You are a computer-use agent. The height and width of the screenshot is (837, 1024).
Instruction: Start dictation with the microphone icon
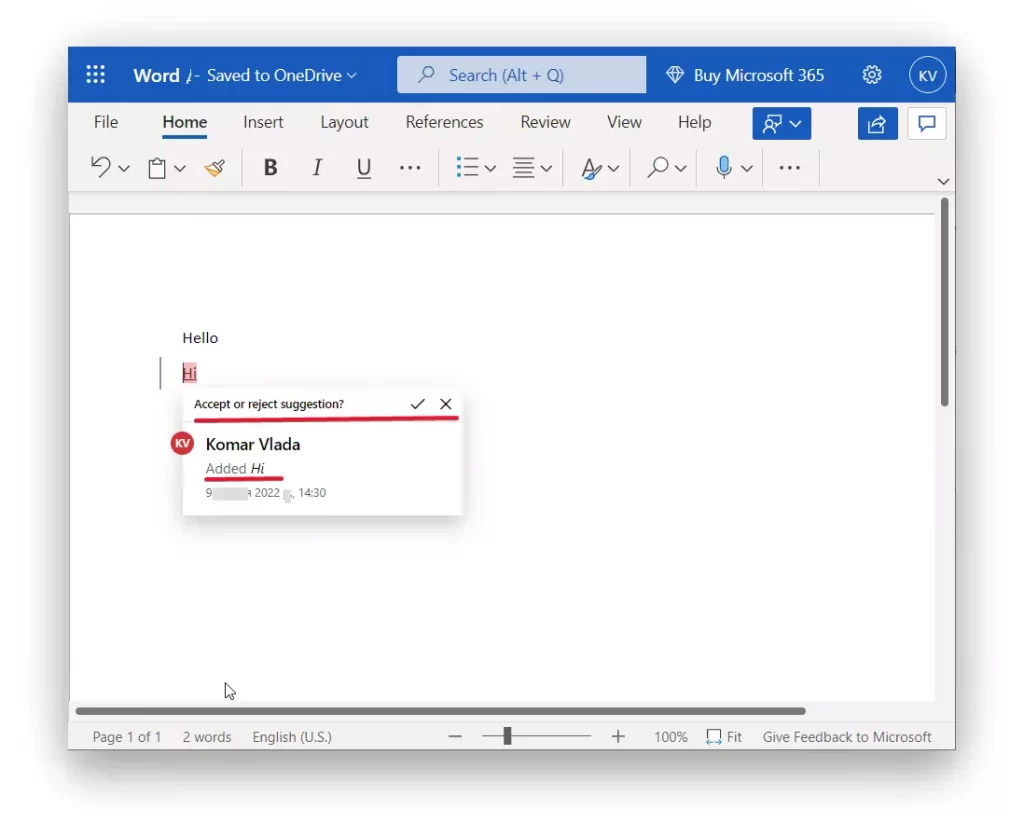click(x=724, y=167)
